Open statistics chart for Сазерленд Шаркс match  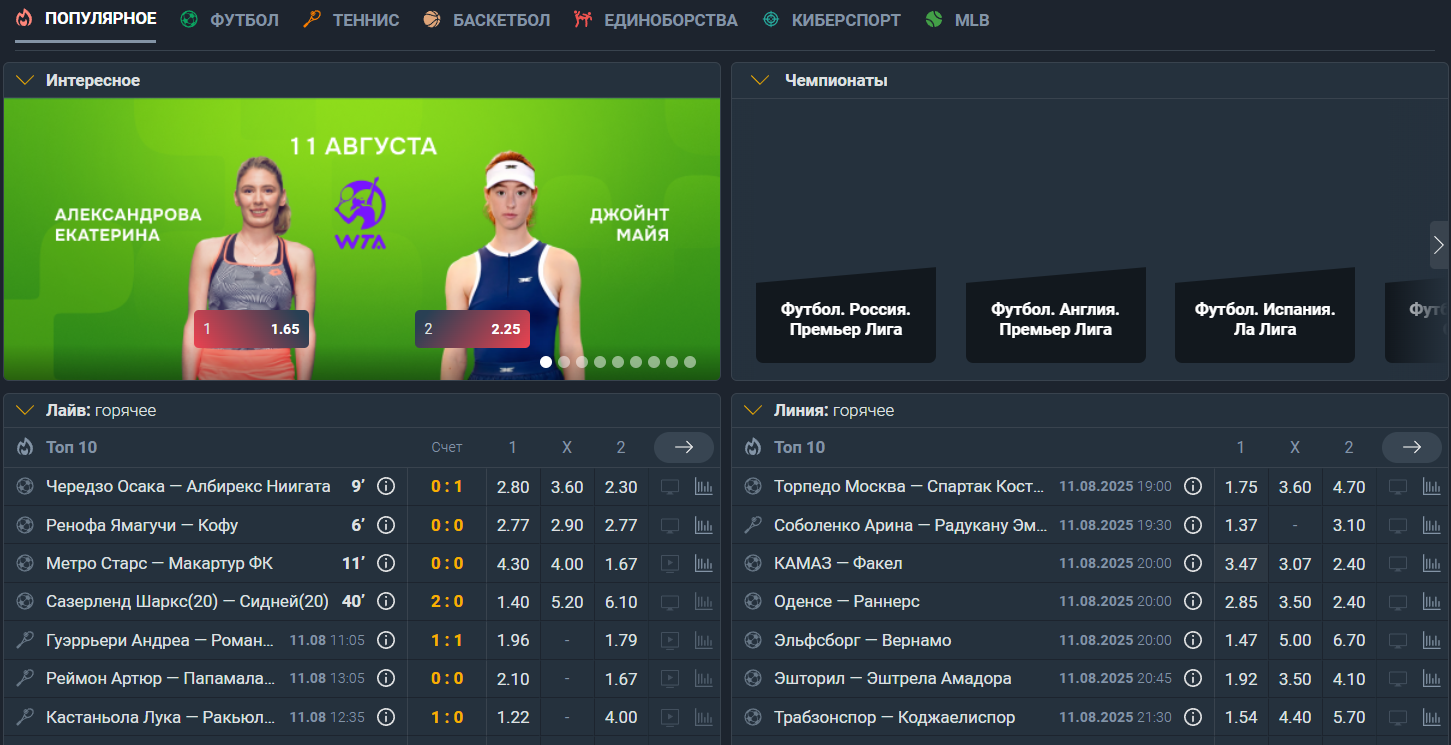tap(704, 602)
